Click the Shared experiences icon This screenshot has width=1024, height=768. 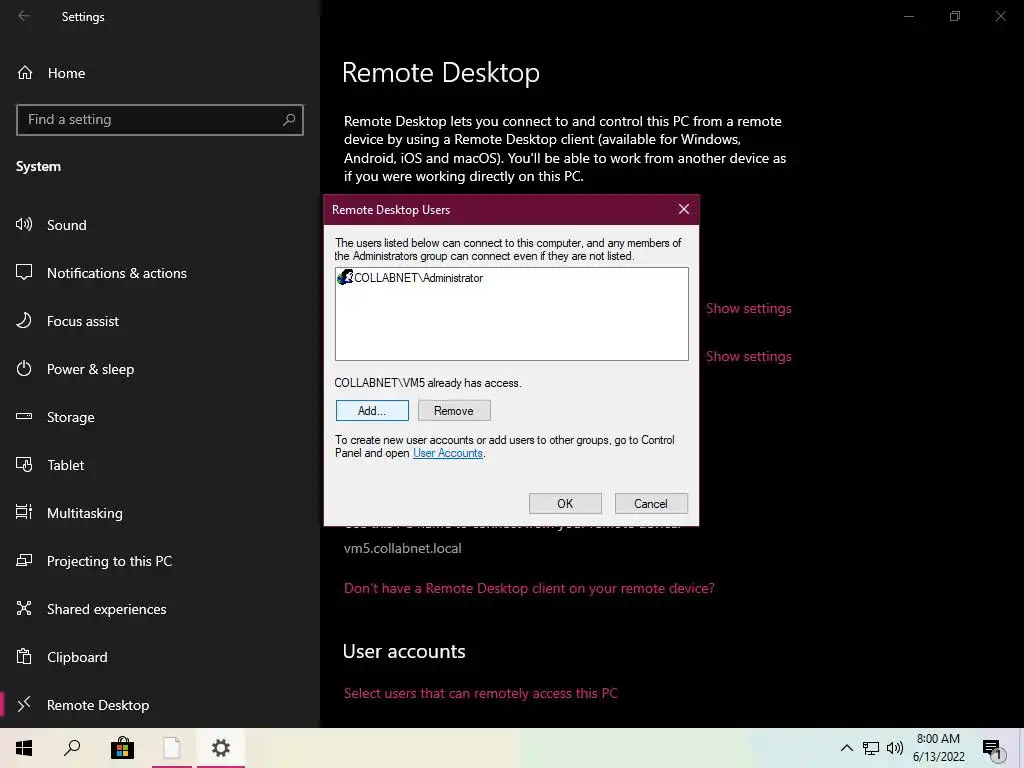(24, 609)
